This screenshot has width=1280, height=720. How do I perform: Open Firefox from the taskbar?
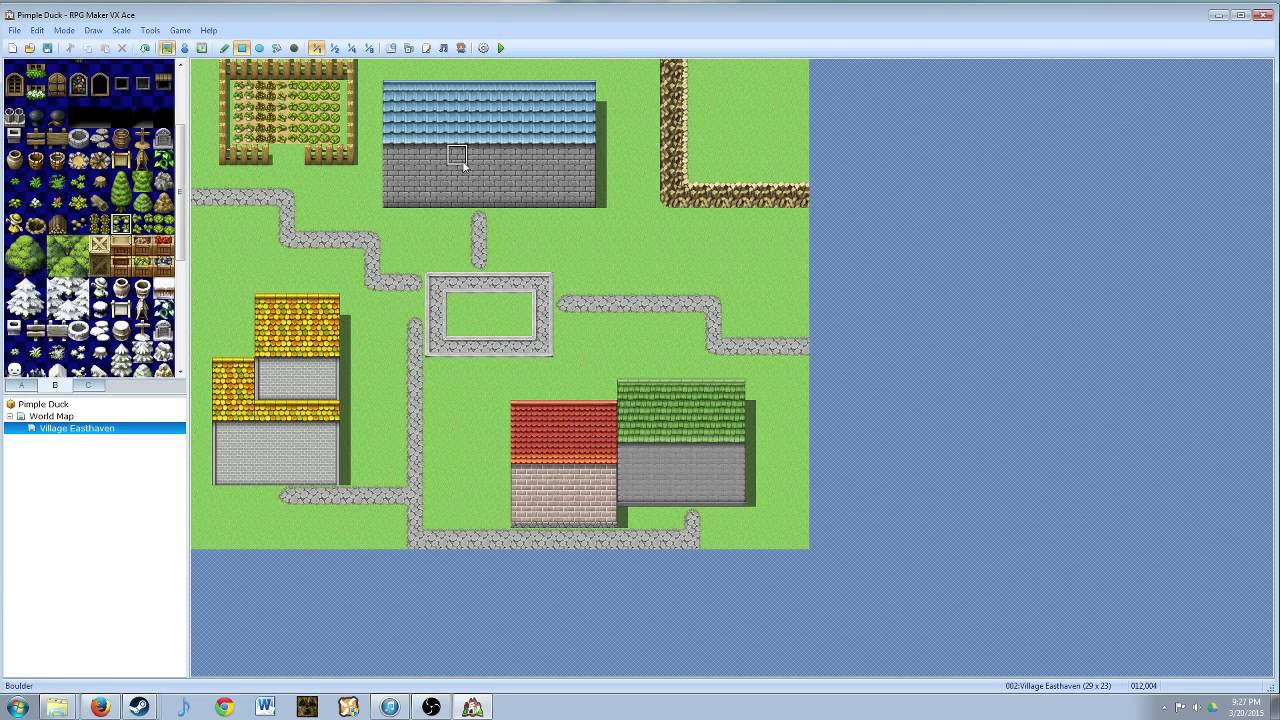pyautogui.click(x=100, y=707)
